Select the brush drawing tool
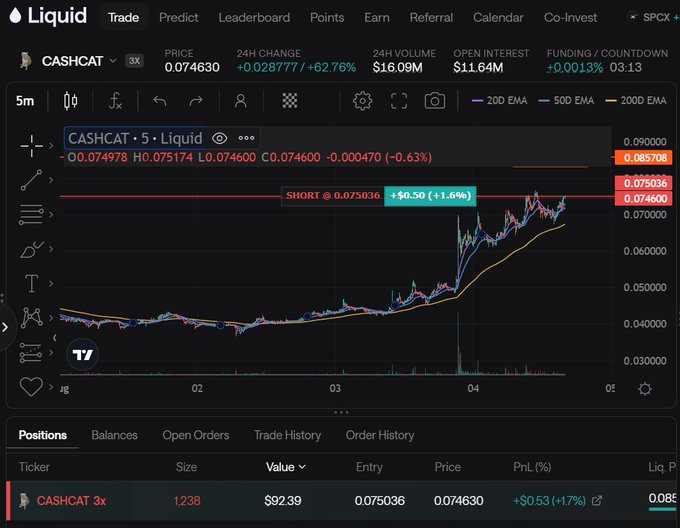 tap(31, 249)
